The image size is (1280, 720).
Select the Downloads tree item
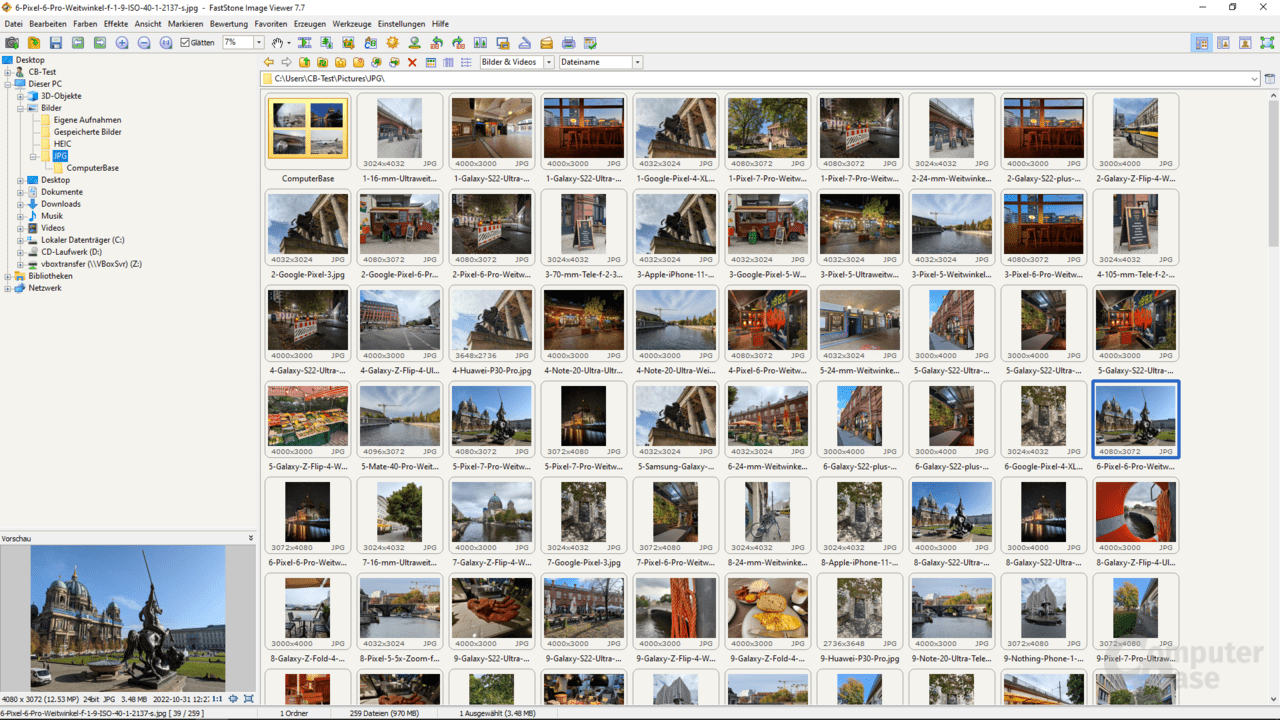pyautogui.click(x=61, y=204)
